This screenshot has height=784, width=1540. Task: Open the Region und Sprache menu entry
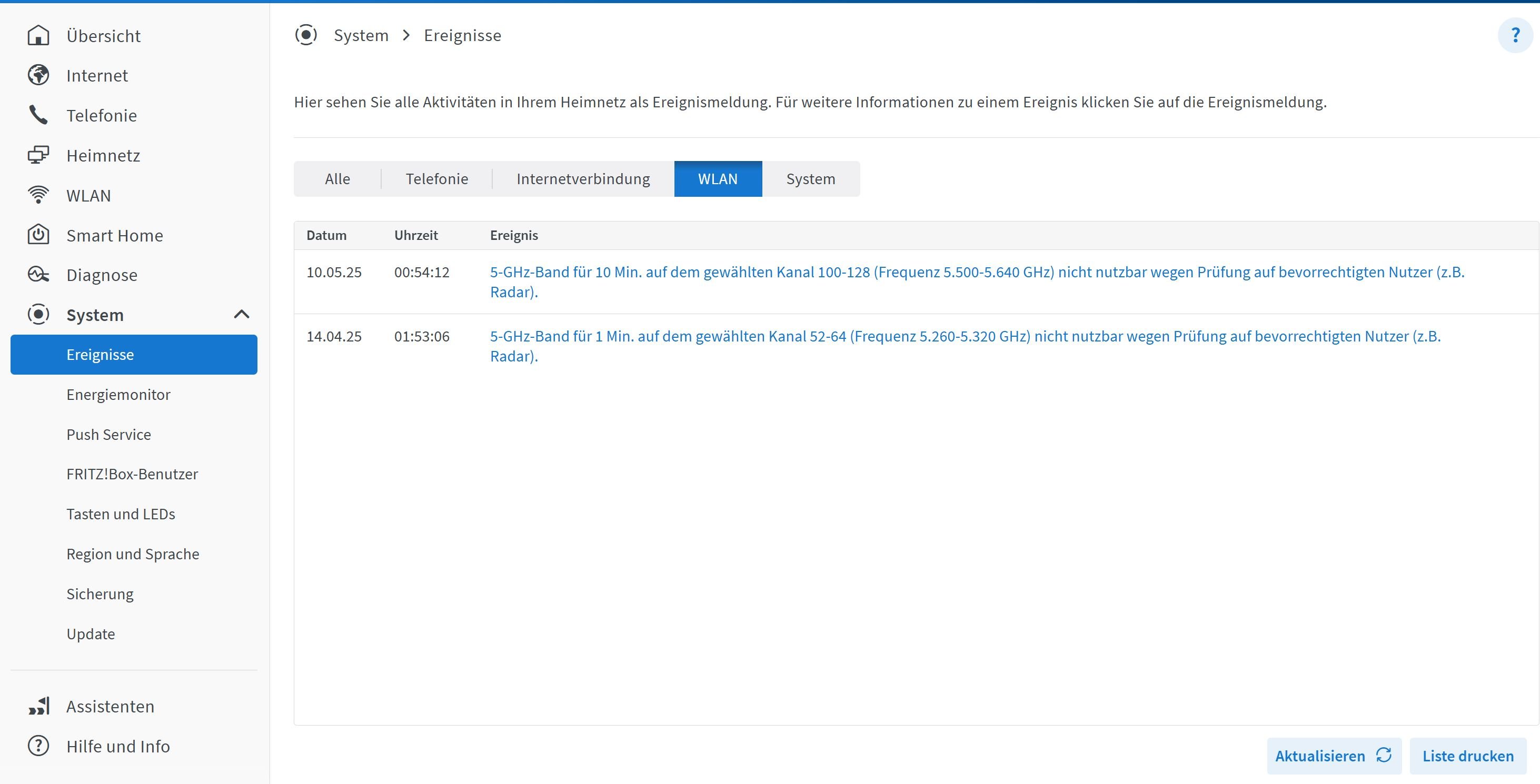(133, 554)
